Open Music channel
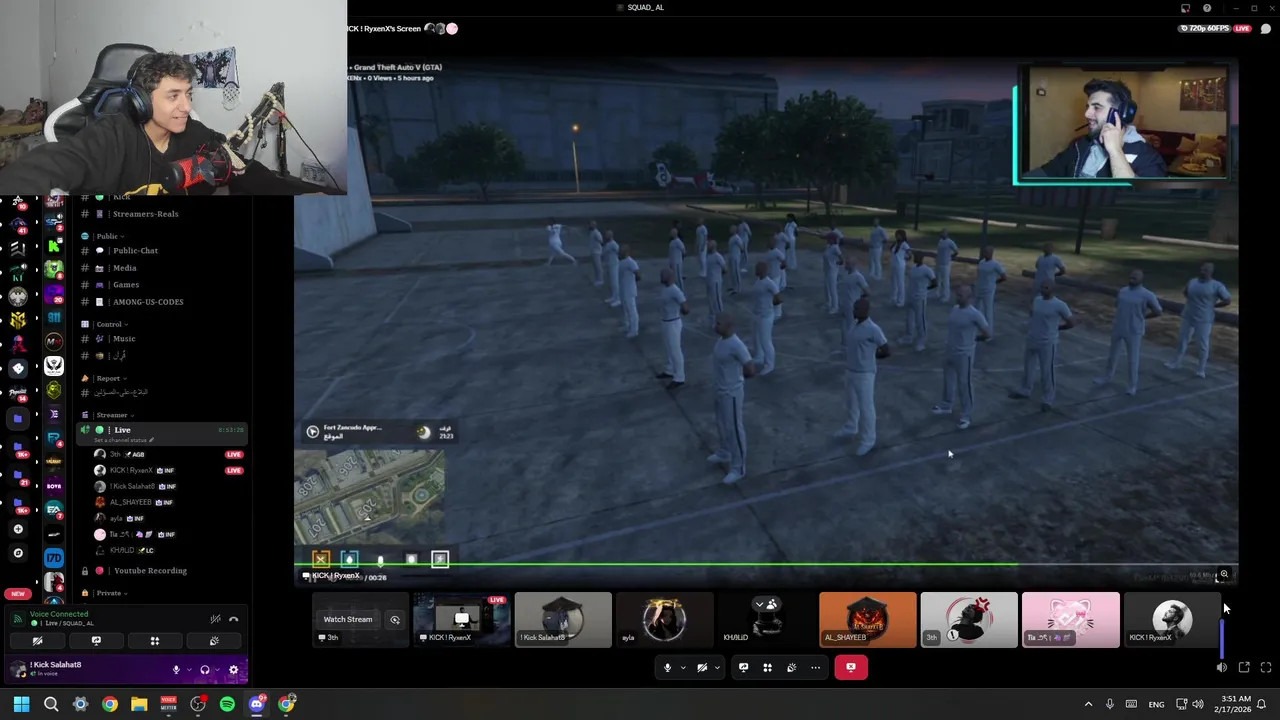The height and width of the screenshot is (720, 1280). (124, 339)
